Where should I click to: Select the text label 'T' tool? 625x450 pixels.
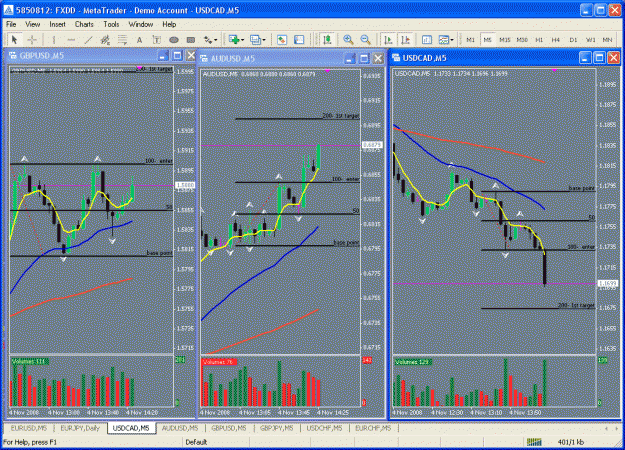pos(156,39)
